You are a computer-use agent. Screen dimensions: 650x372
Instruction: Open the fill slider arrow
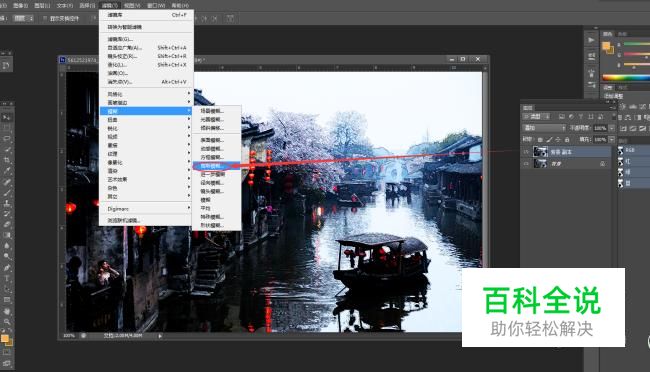(612, 140)
